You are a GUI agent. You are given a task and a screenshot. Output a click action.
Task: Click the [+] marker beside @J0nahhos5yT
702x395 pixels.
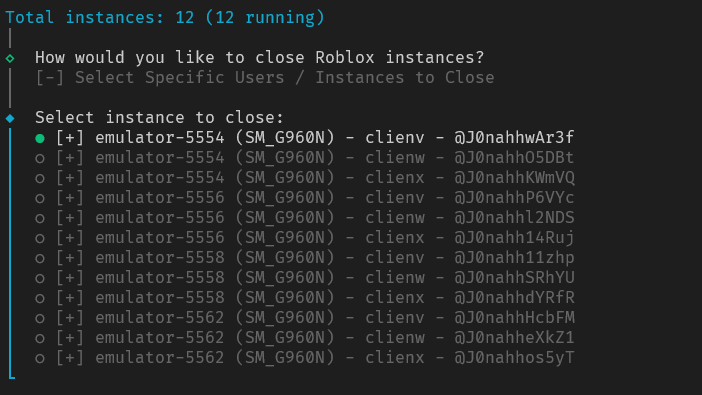click(x=70, y=358)
